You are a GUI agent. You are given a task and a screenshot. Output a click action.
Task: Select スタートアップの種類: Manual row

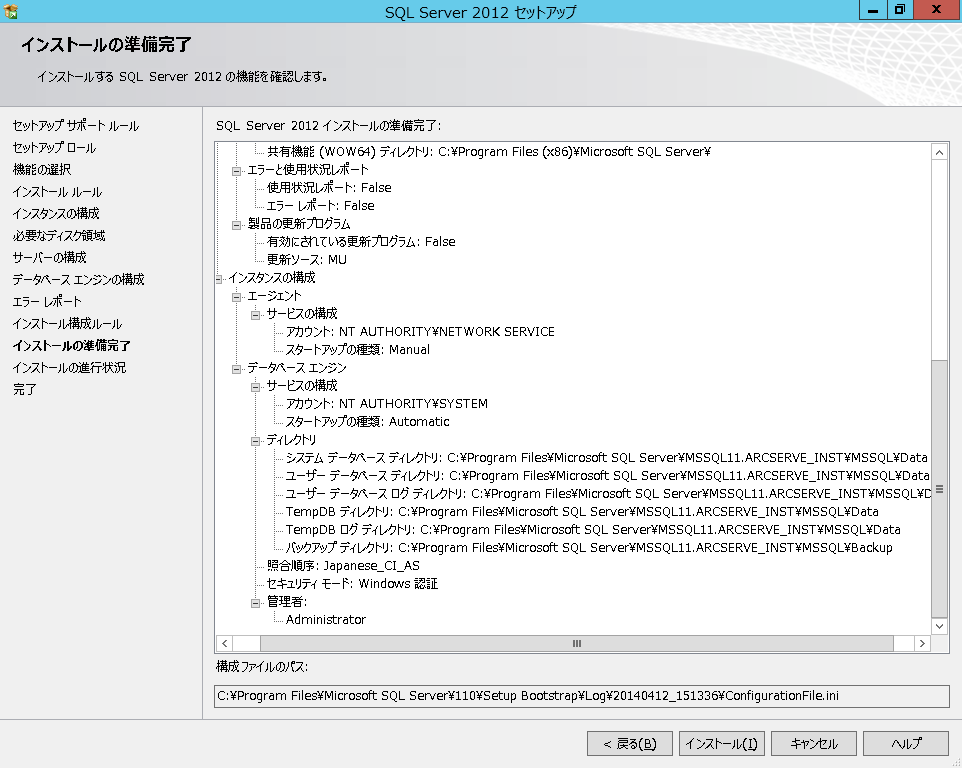coord(358,350)
